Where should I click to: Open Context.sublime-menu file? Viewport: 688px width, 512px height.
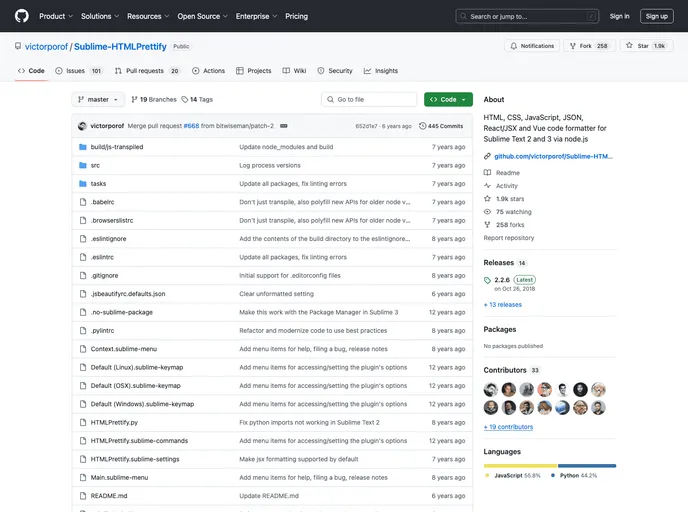[124, 349]
